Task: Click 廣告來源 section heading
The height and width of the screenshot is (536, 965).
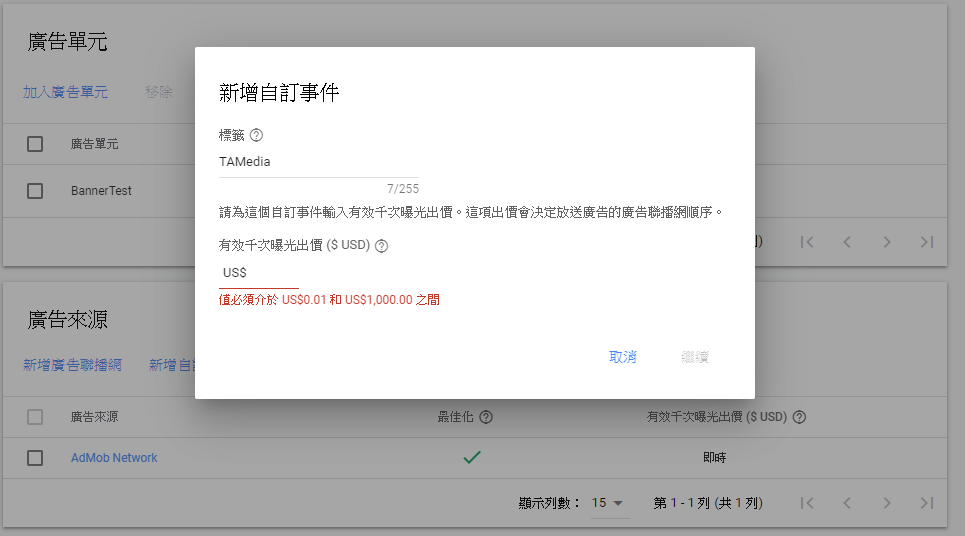Action: (68, 319)
